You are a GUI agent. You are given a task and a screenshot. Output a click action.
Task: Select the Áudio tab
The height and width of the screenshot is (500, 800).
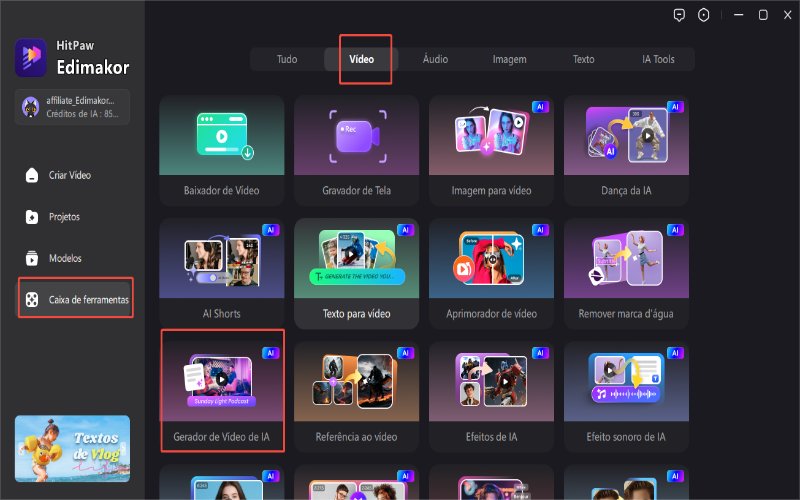435,59
